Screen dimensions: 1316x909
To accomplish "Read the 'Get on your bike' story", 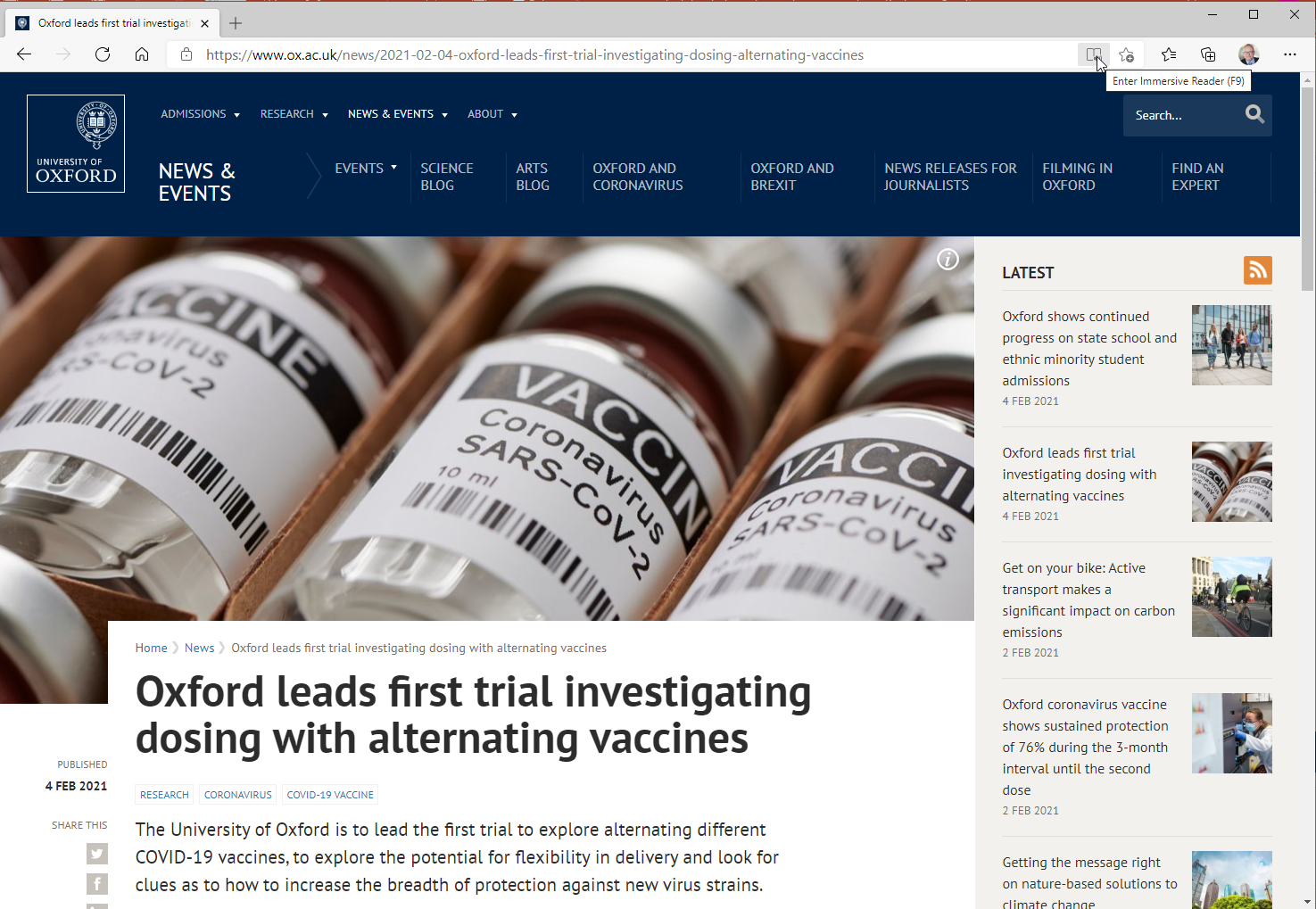I will point(1088,600).
